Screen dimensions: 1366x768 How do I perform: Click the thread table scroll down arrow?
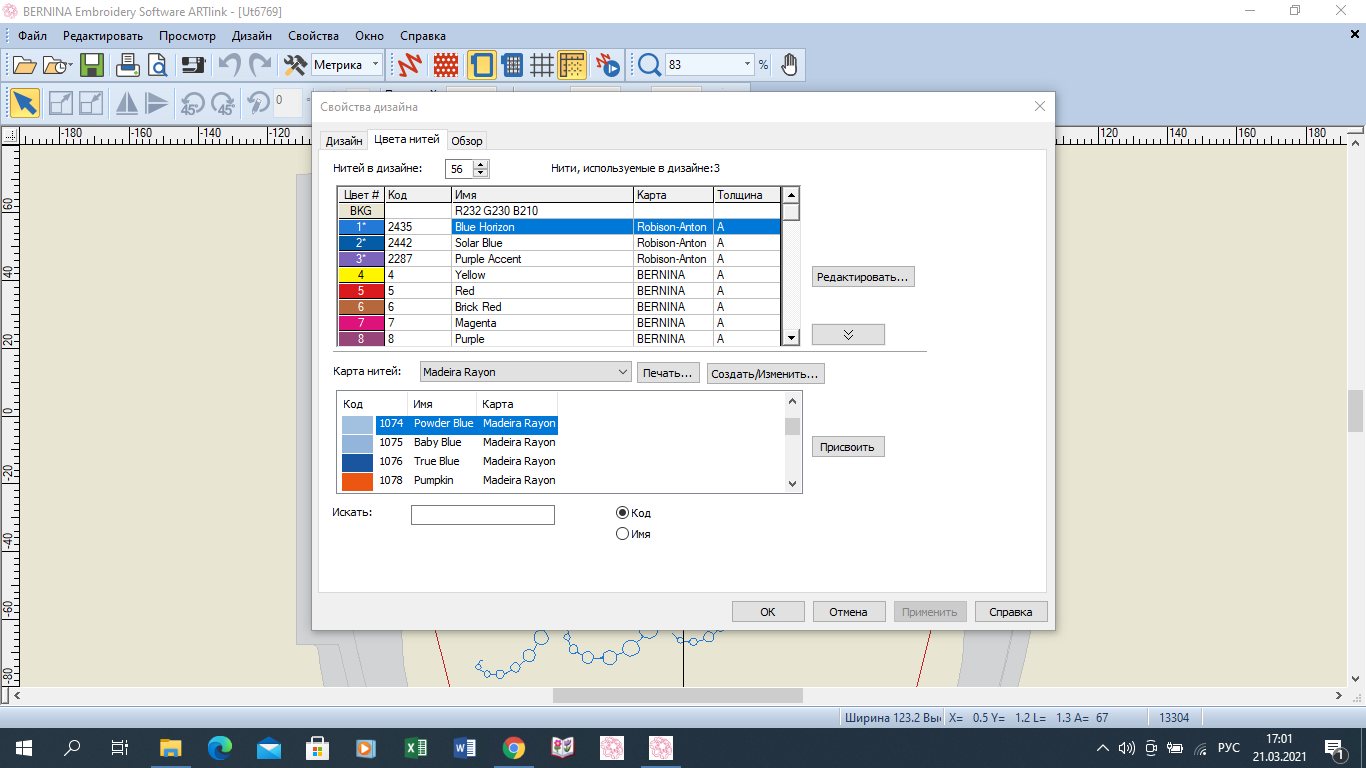pyautogui.click(x=791, y=338)
